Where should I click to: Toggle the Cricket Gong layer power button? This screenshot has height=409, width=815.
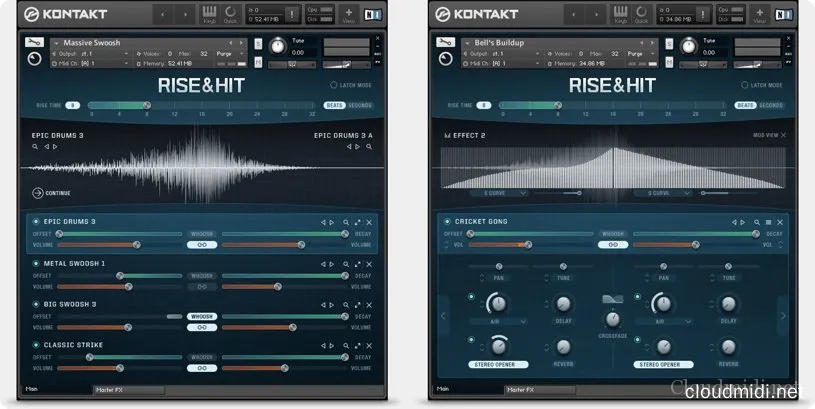tap(446, 221)
